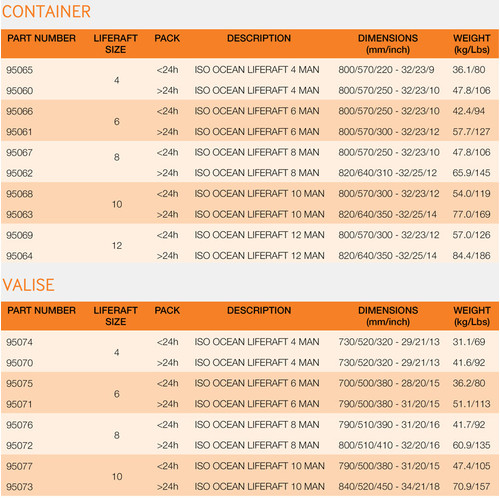This screenshot has height=500, width=500.
Task: Click the 57.7/127 weight value
Action: click(471, 132)
